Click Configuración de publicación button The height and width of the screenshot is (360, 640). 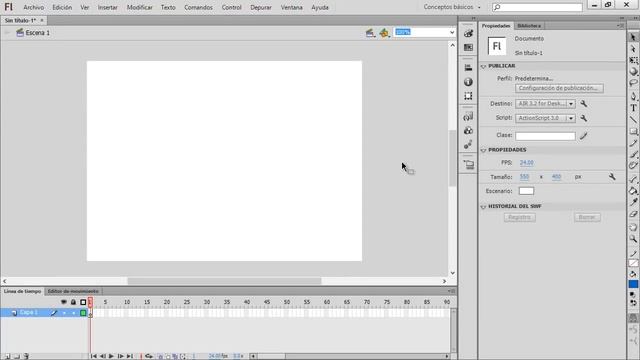point(559,88)
